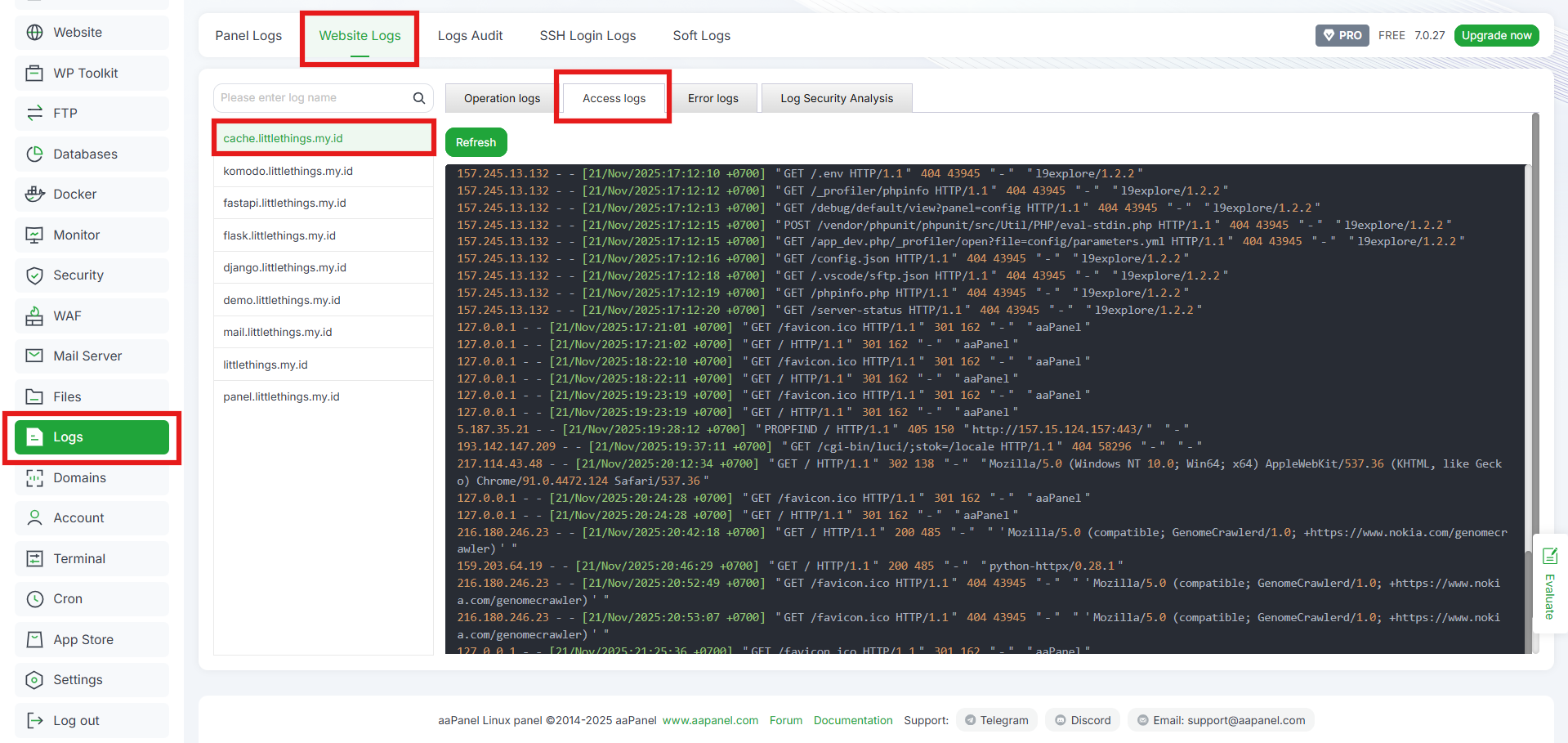Click the Upgrade now button

coord(1496,35)
